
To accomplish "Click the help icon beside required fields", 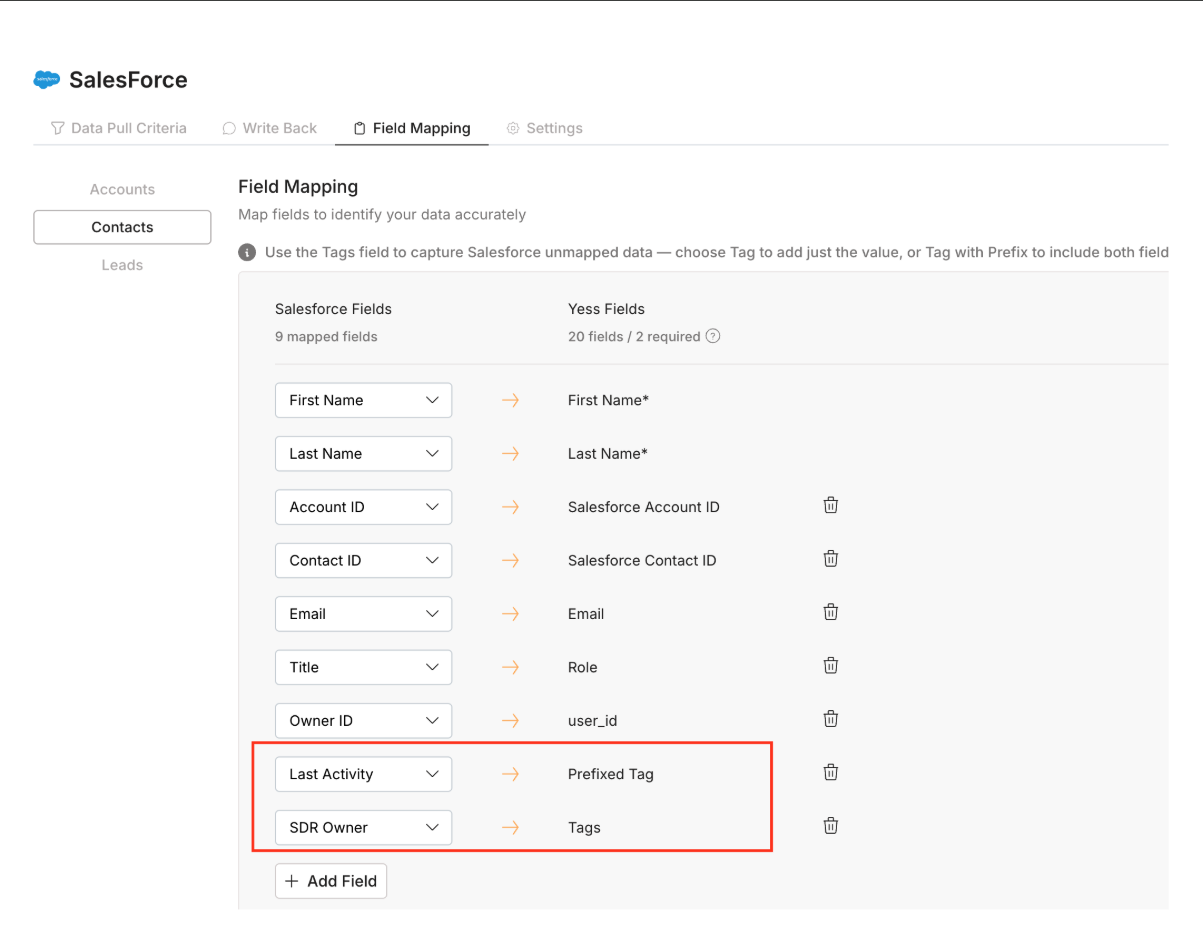I will point(713,336).
